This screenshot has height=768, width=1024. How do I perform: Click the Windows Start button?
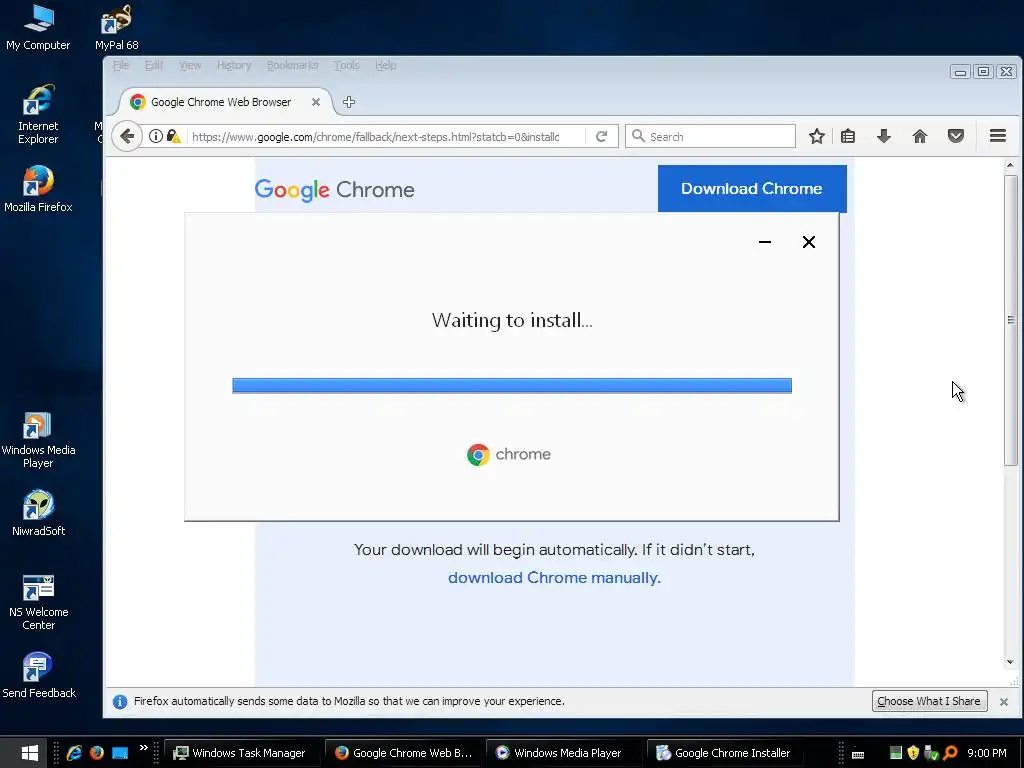pyautogui.click(x=29, y=752)
